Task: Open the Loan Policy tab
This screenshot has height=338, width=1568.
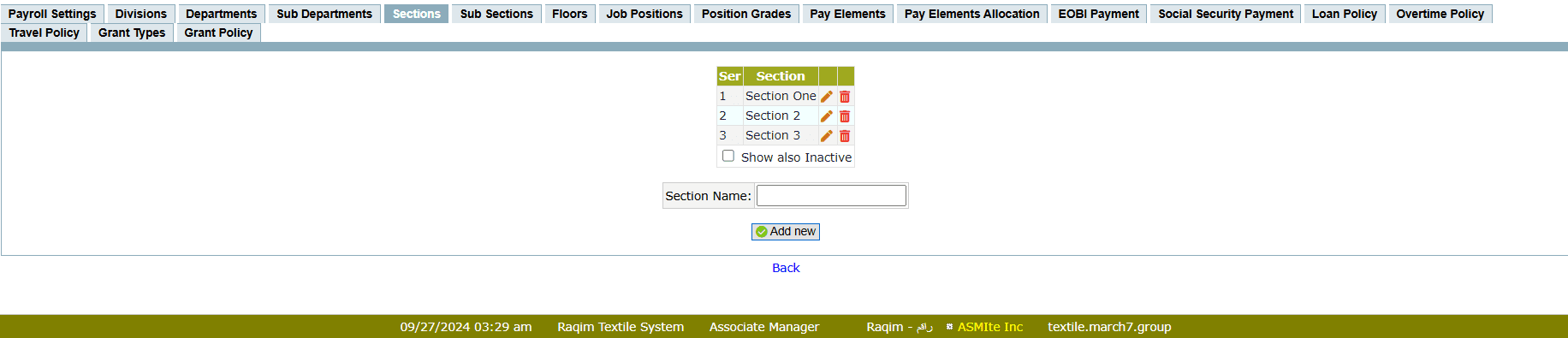Action: [x=1345, y=14]
